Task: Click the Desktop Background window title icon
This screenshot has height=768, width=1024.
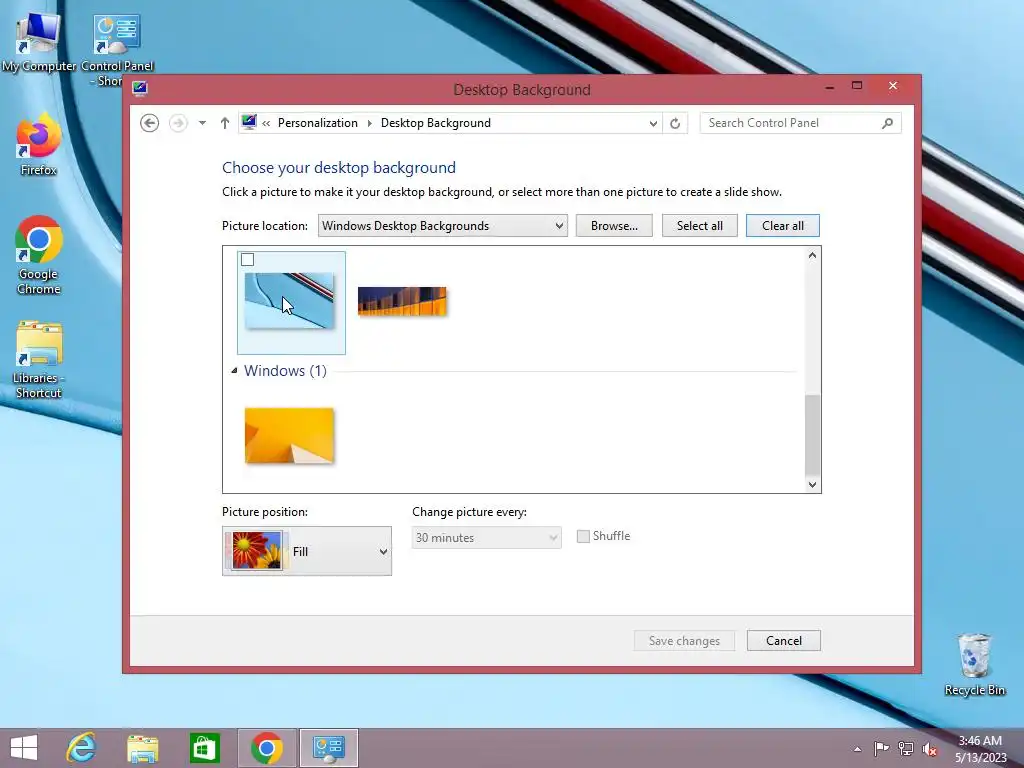Action: point(140,89)
